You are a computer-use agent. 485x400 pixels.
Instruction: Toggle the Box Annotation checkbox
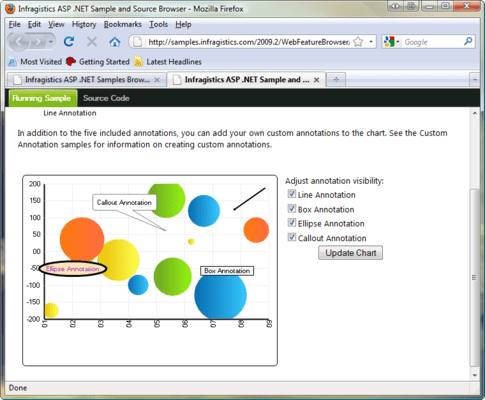pos(292,209)
